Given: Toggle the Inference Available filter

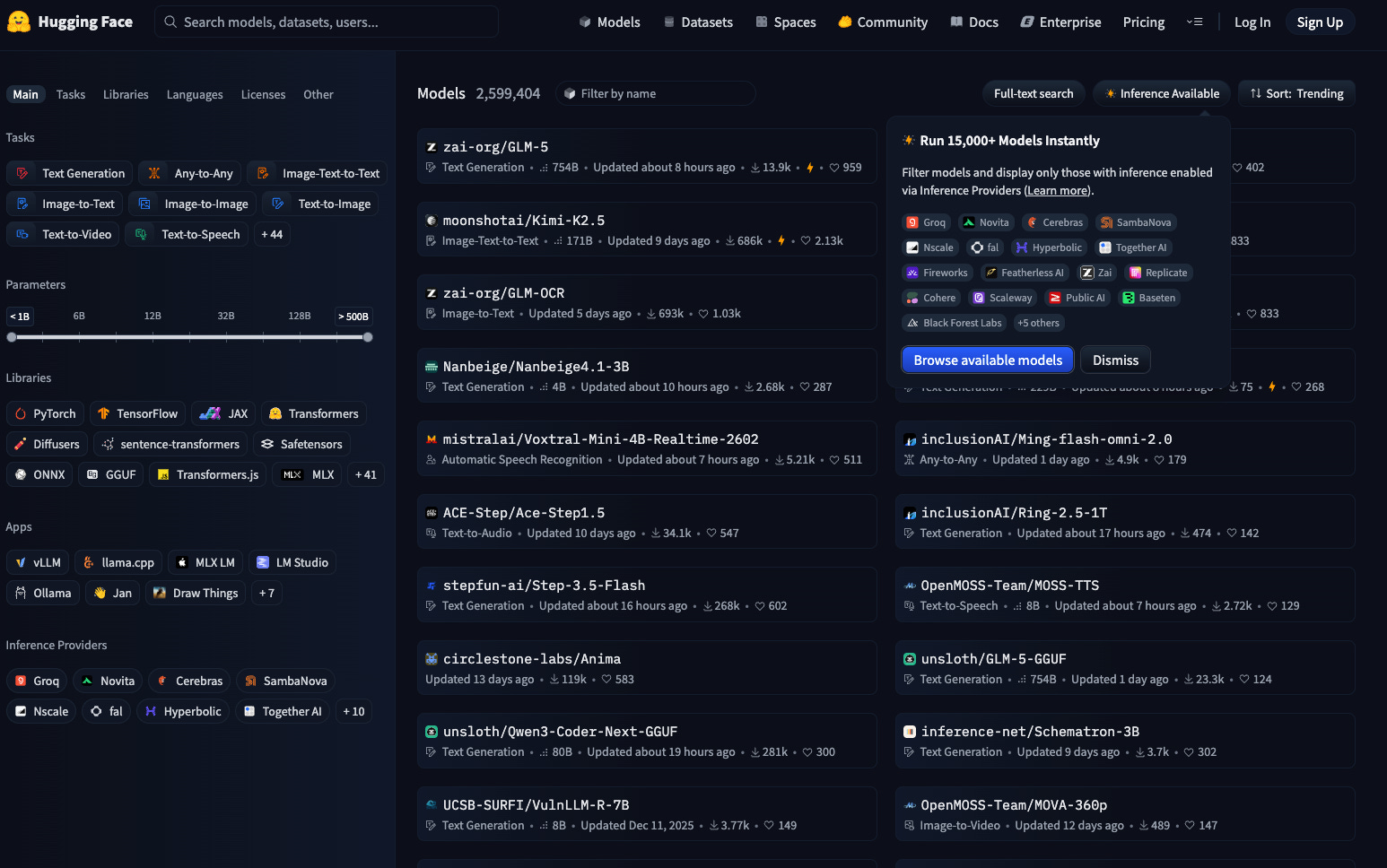Looking at the screenshot, I should pyautogui.click(x=1162, y=93).
